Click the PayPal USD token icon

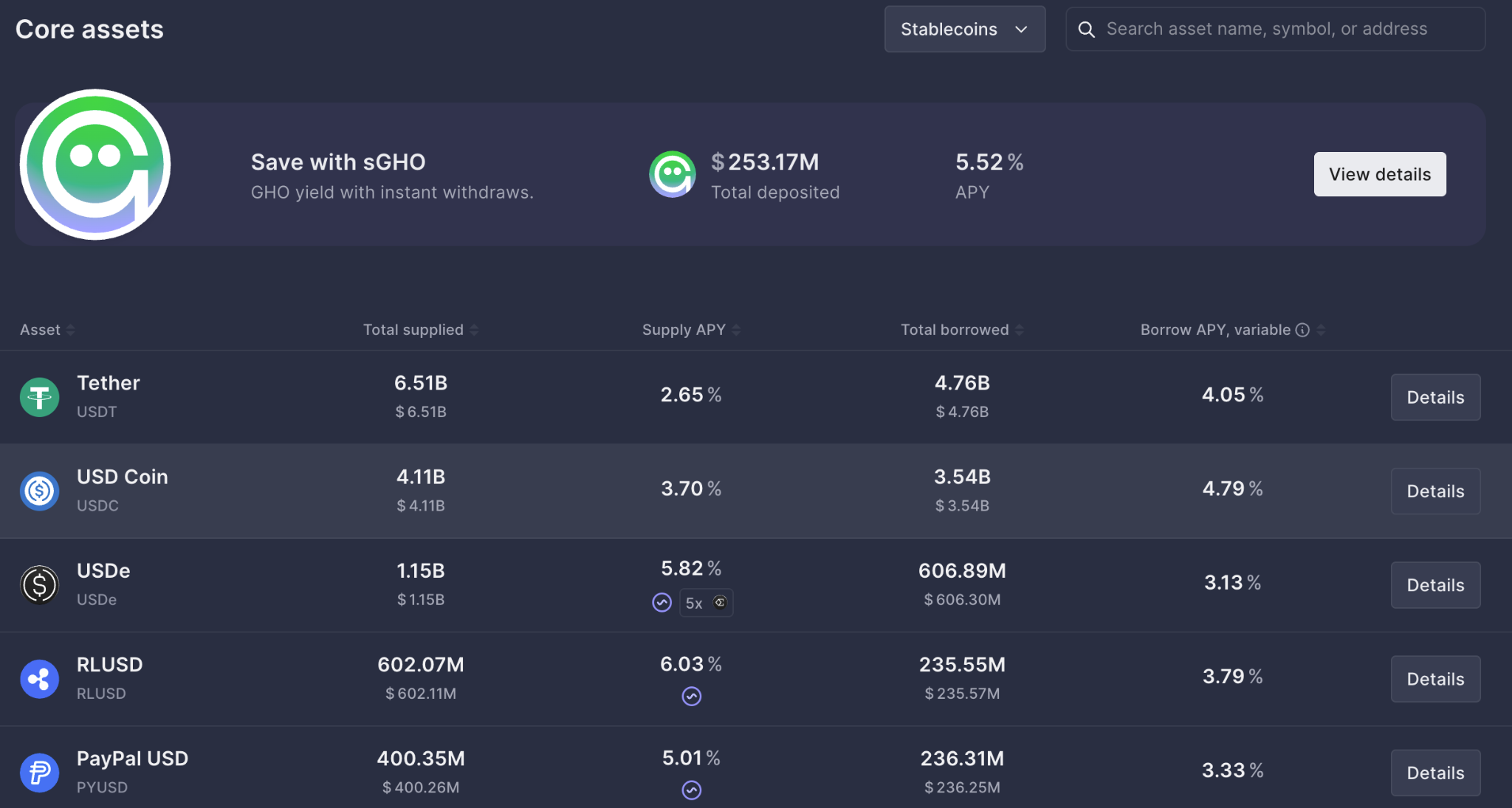[39, 773]
